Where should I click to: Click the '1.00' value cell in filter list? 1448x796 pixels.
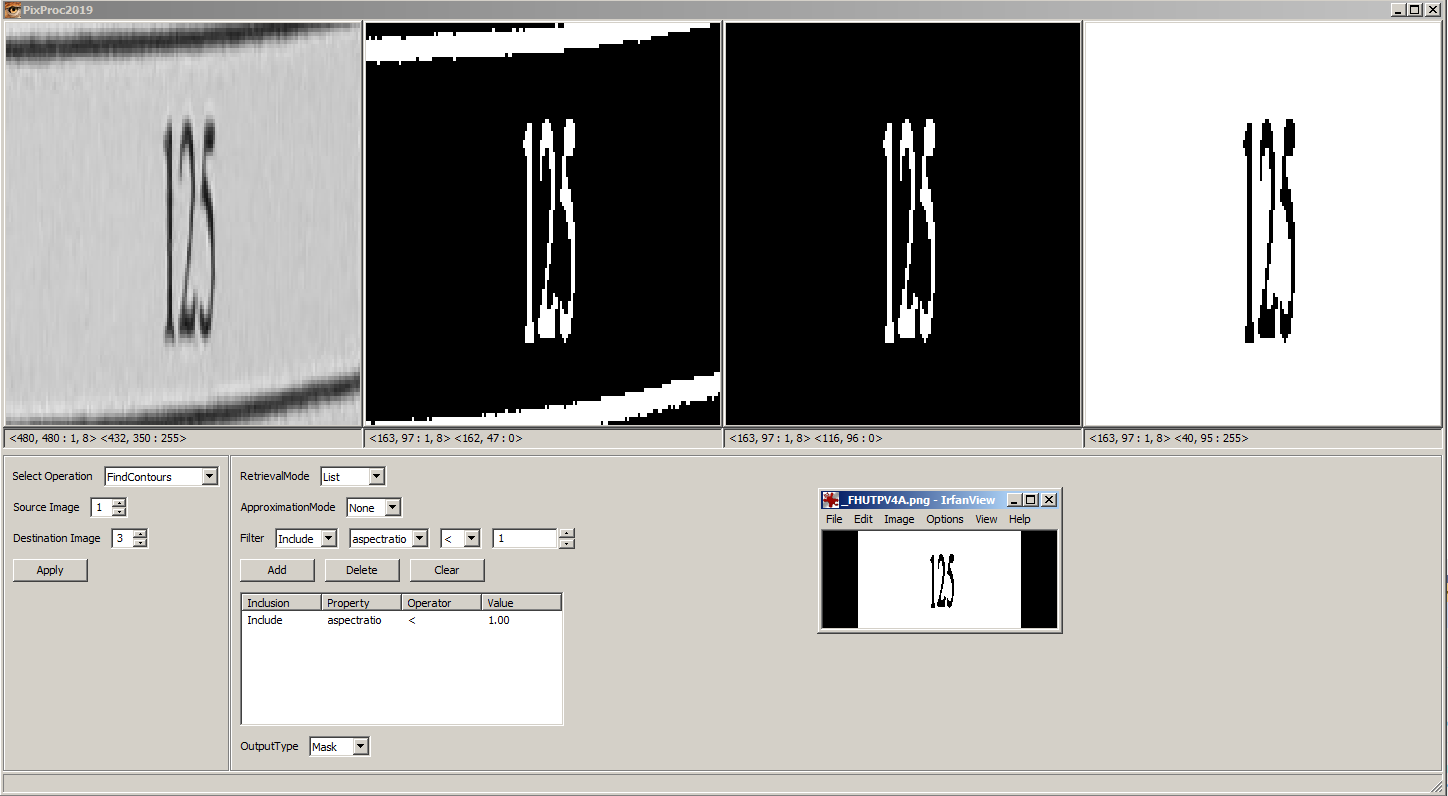(x=499, y=620)
